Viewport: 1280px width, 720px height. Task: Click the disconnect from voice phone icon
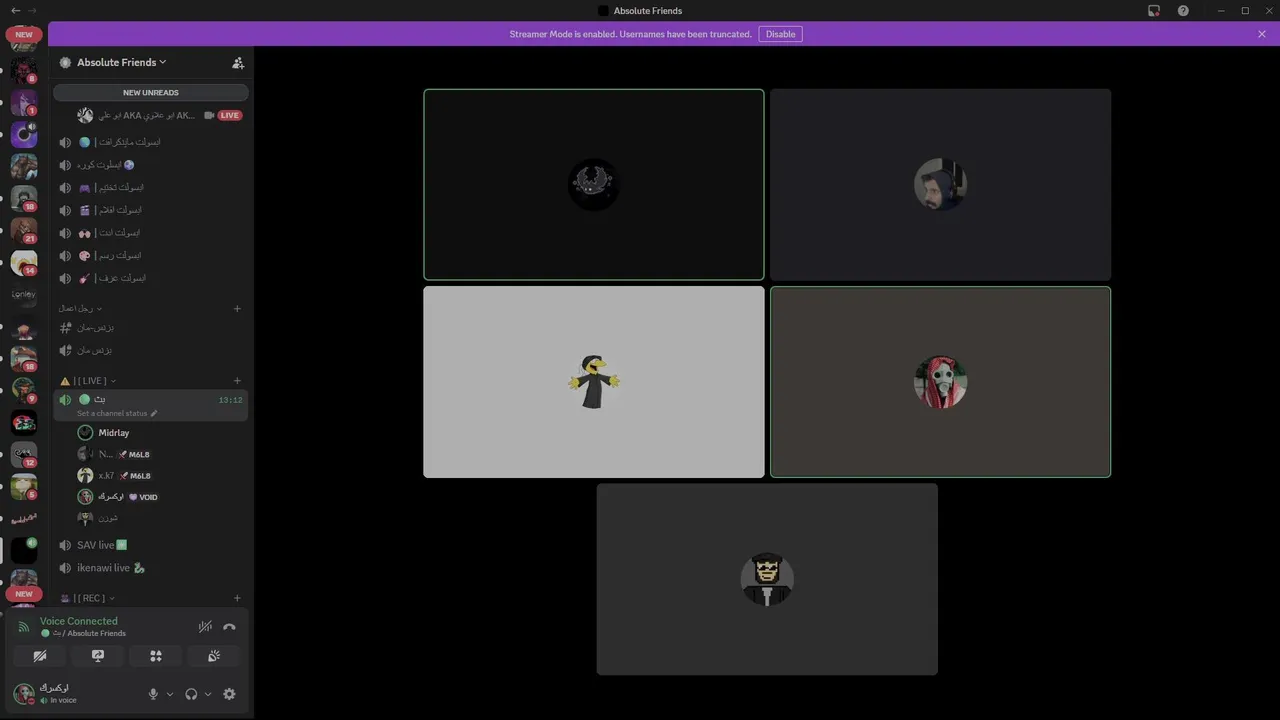(229, 627)
